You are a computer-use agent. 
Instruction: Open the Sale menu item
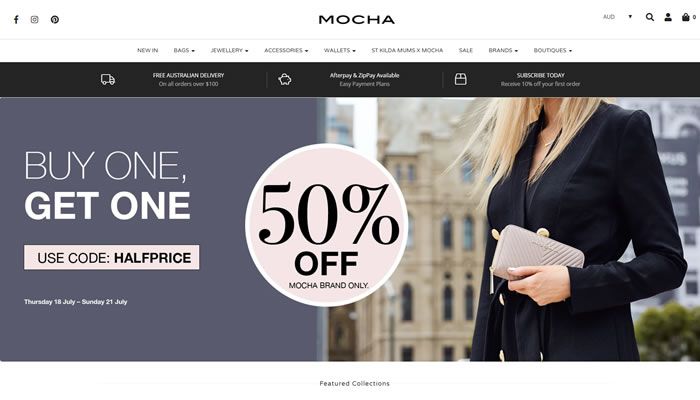466,50
